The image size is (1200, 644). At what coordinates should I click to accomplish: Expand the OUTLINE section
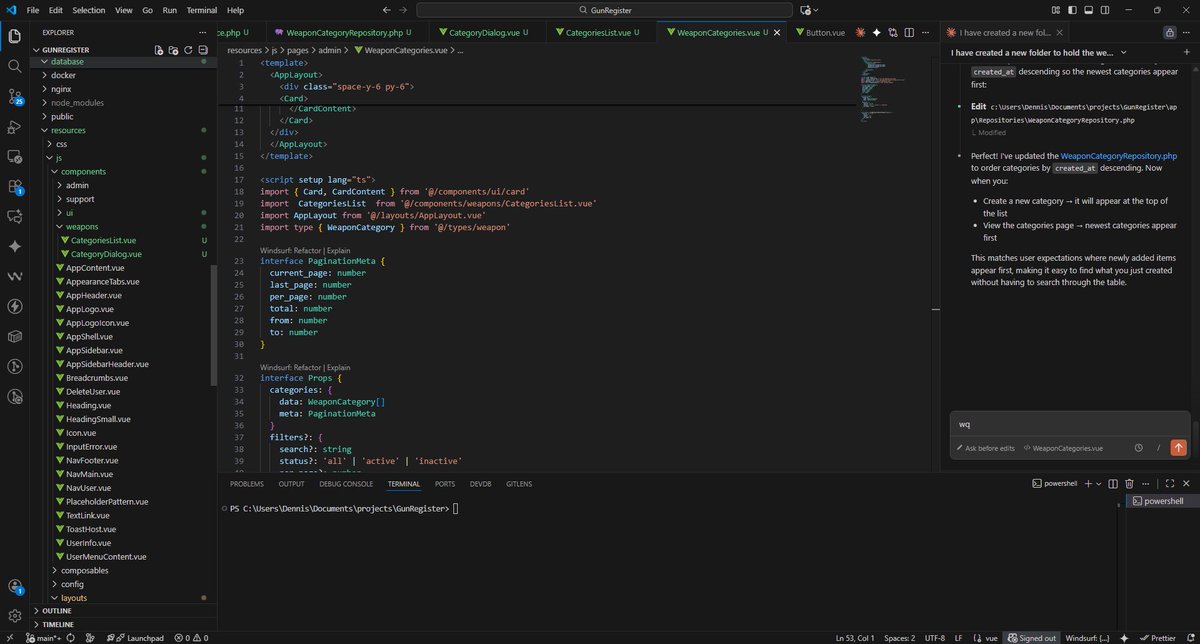pos(56,610)
